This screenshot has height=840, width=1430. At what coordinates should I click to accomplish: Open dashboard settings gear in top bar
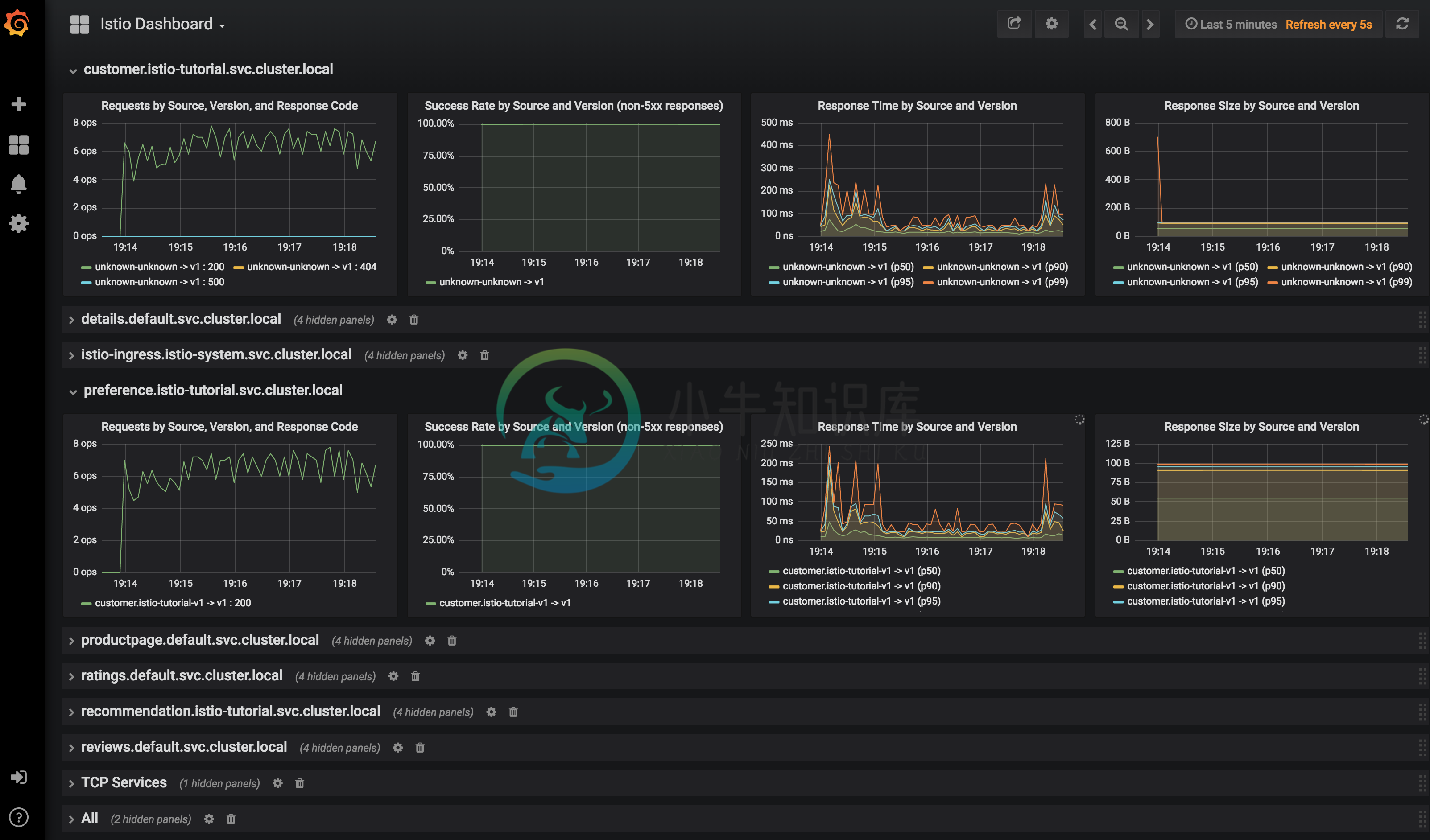pos(1051,24)
